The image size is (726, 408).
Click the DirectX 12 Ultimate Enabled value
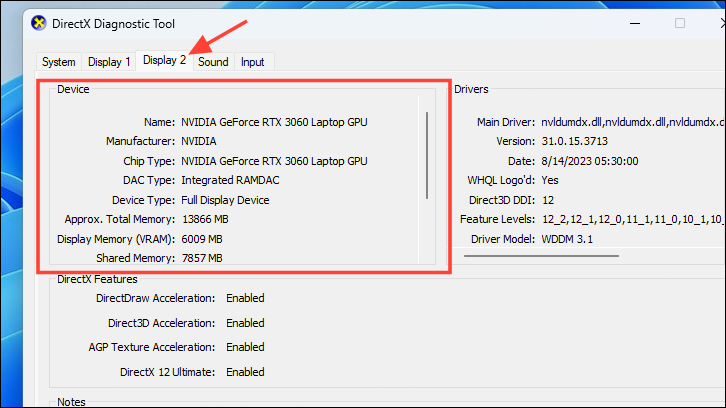[245, 372]
